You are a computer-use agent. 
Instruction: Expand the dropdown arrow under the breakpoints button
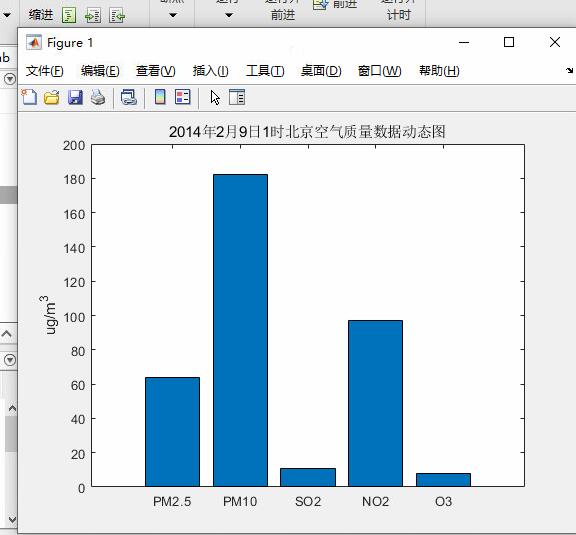point(173,15)
